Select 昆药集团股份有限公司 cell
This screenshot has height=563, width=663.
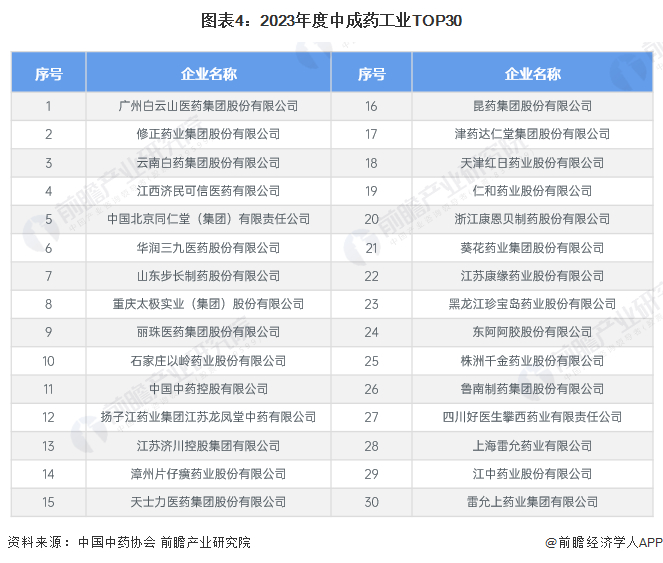coord(532,106)
